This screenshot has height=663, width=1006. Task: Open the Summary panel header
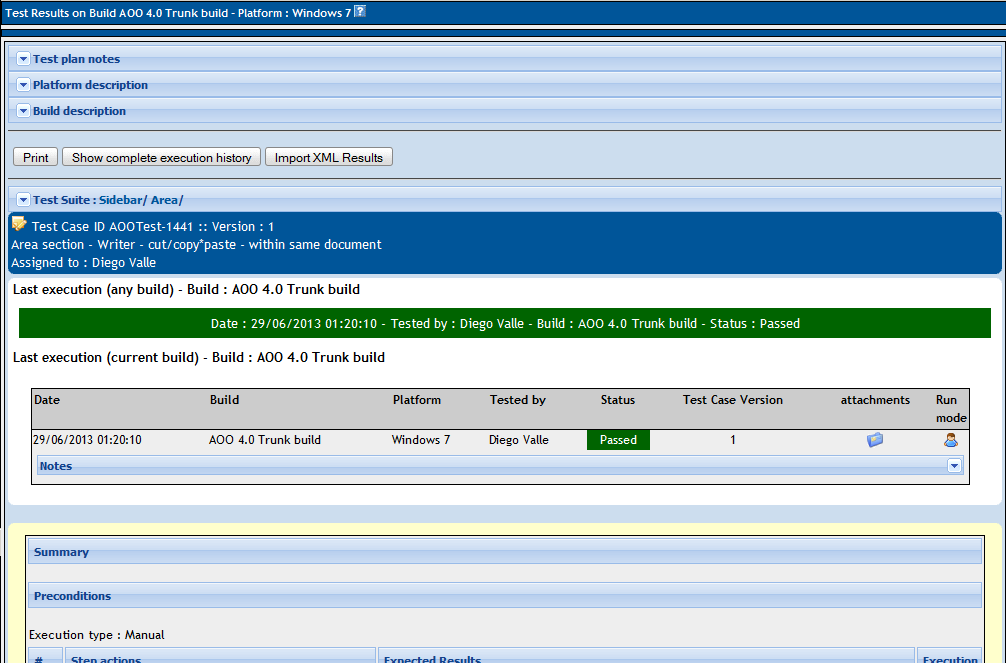[x=505, y=552]
